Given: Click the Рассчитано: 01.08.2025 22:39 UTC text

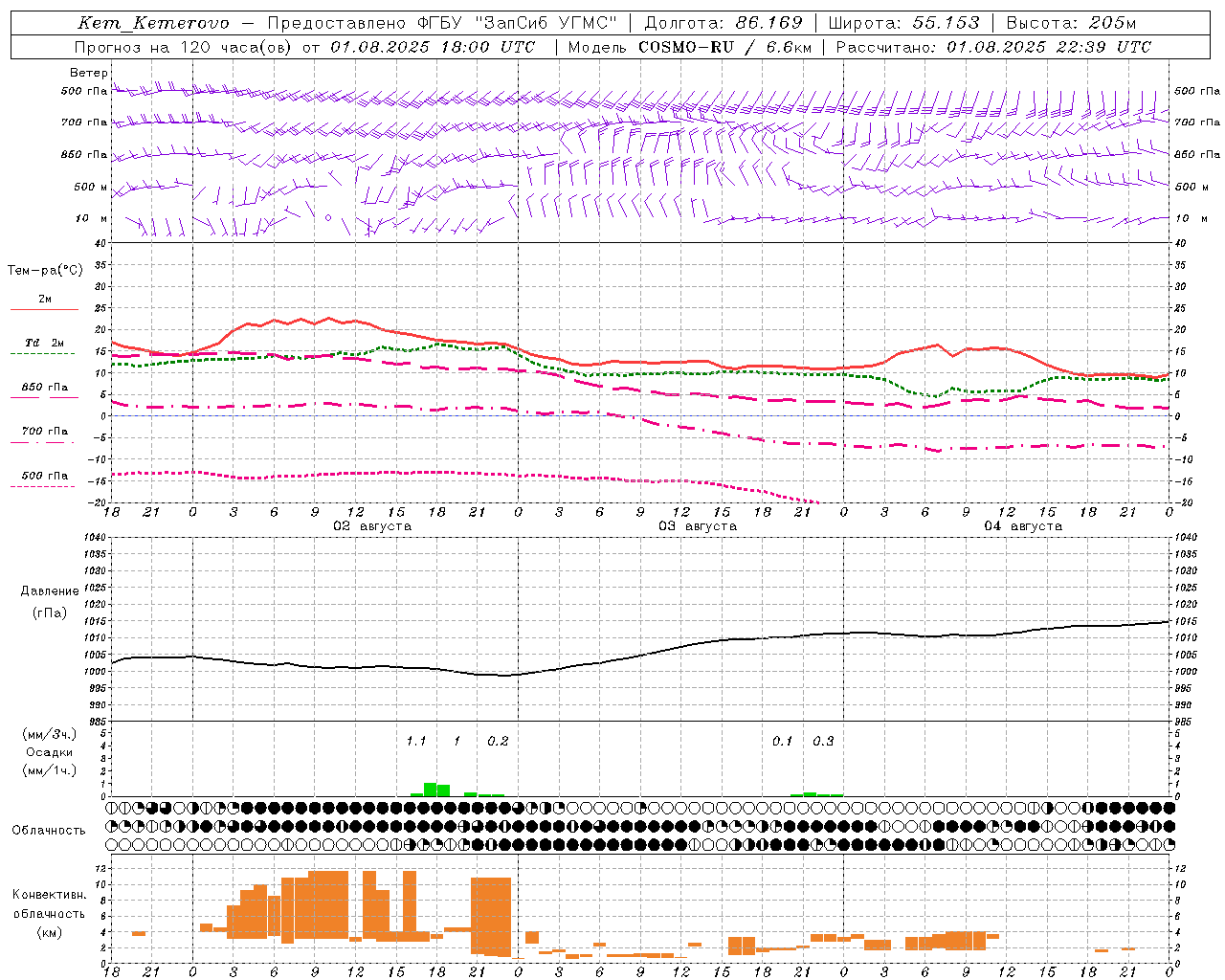Looking at the screenshot, I should pos(993,47).
